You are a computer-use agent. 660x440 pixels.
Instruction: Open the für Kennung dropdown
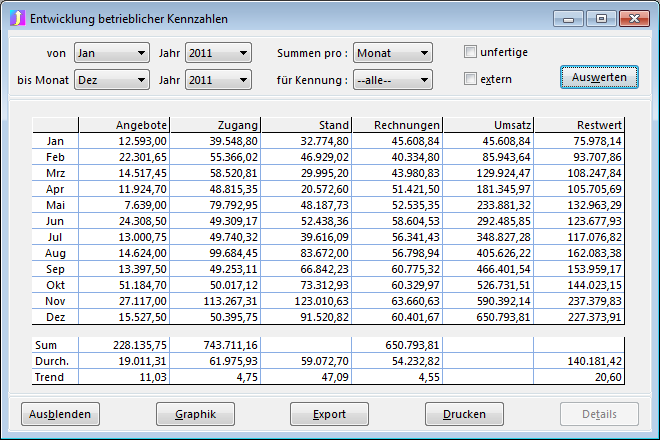[x=392, y=80]
